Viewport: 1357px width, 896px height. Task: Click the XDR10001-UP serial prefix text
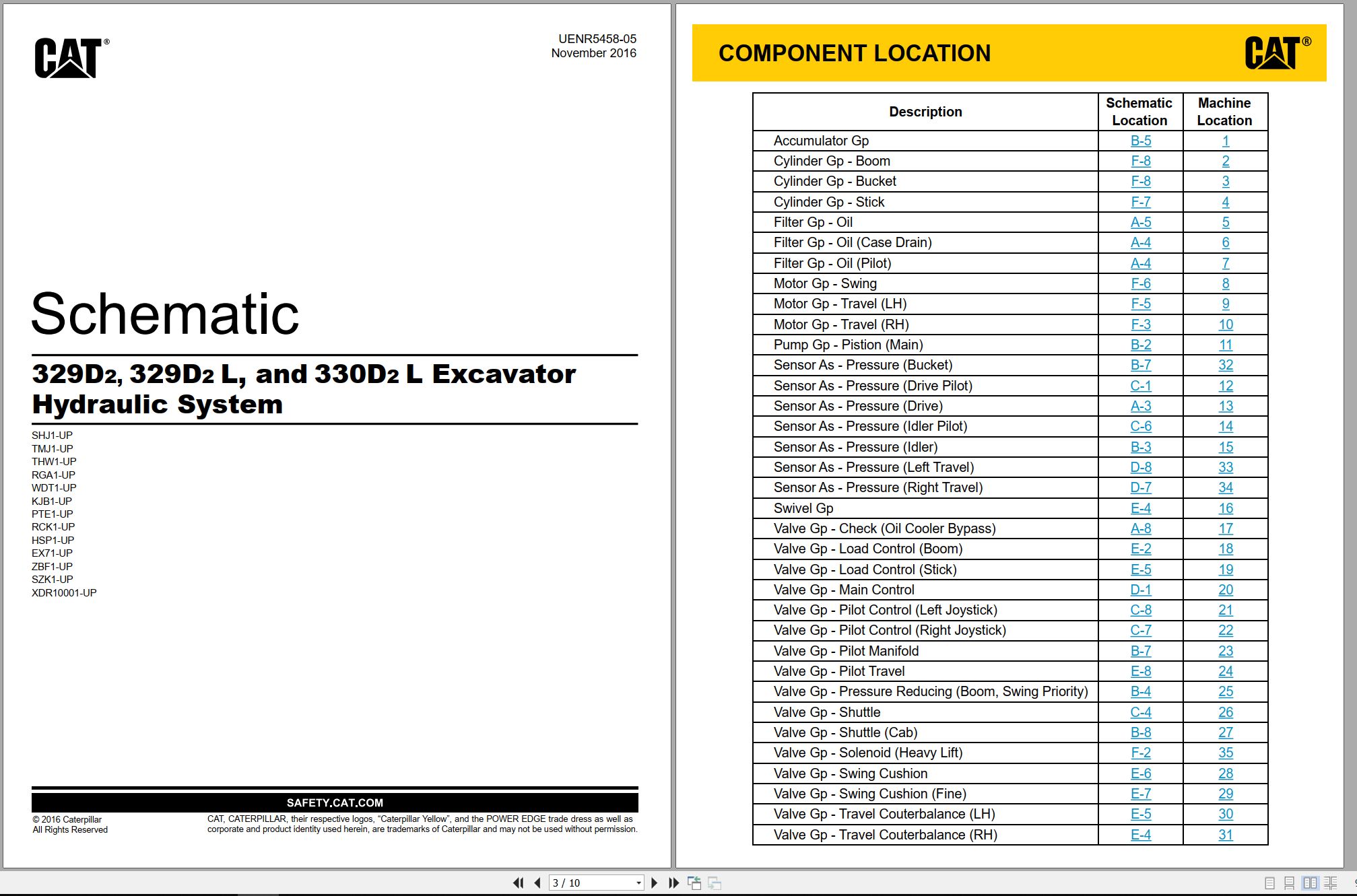(64, 593)
